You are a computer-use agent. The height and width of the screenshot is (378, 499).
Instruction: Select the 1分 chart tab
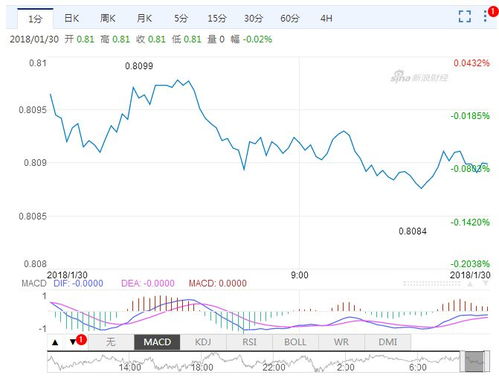click(x=35, y=19)
